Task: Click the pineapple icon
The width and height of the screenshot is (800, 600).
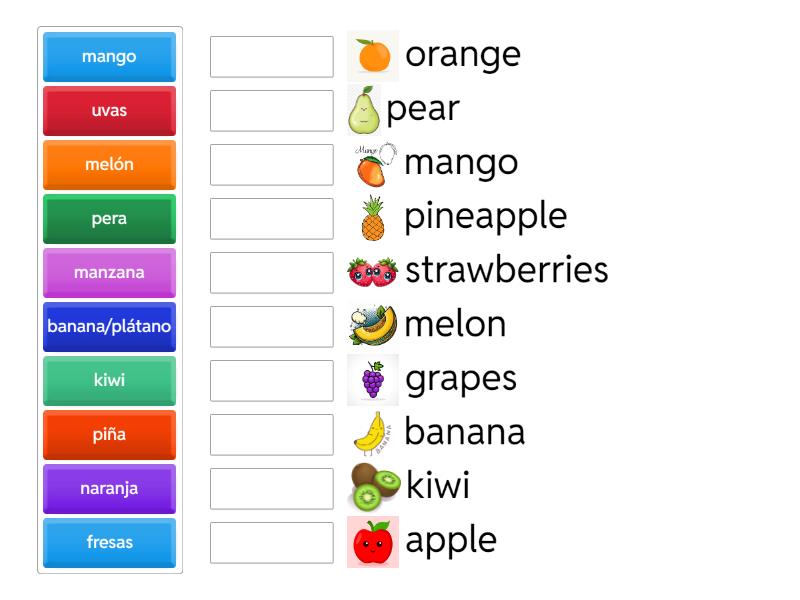Action: (372, 217)
